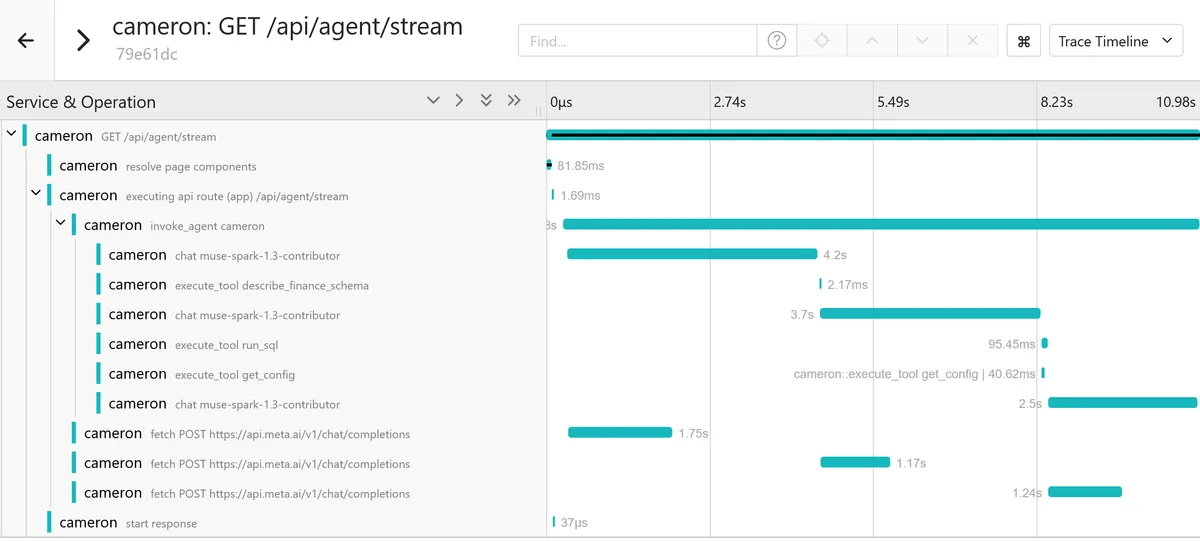Viewport: 1200px width, 541px height.
Task: Expand all spans with double down chevron
Action: (x=486, y=101)
